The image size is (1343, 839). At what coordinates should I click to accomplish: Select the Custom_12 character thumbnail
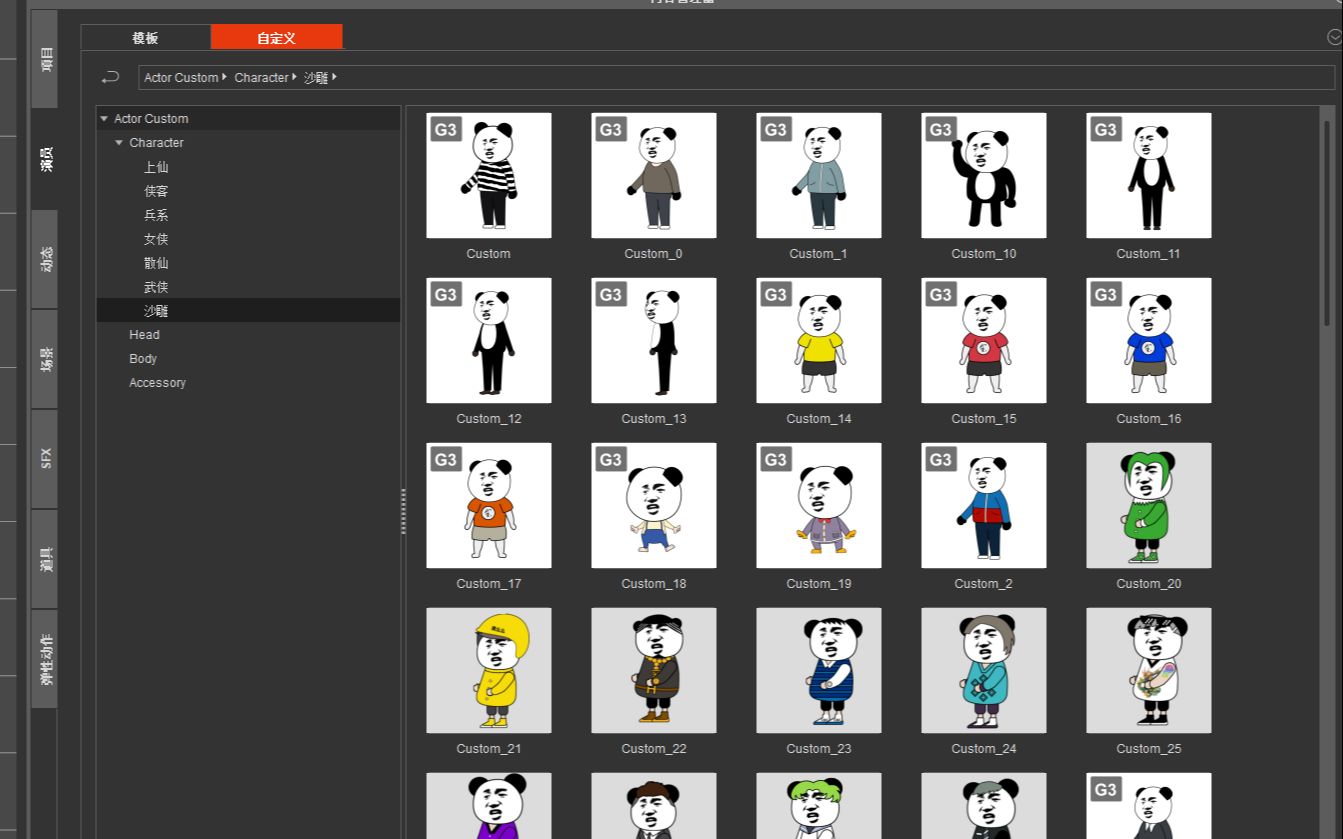pyautogui.click(x=489, y=340)
